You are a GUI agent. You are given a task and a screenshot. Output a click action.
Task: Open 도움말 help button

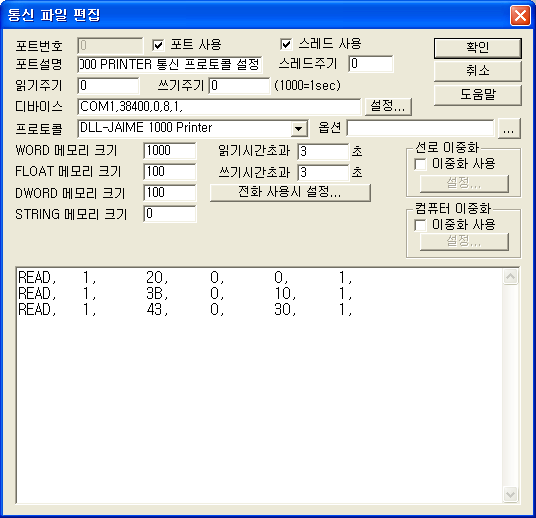[x=478, y=95]
